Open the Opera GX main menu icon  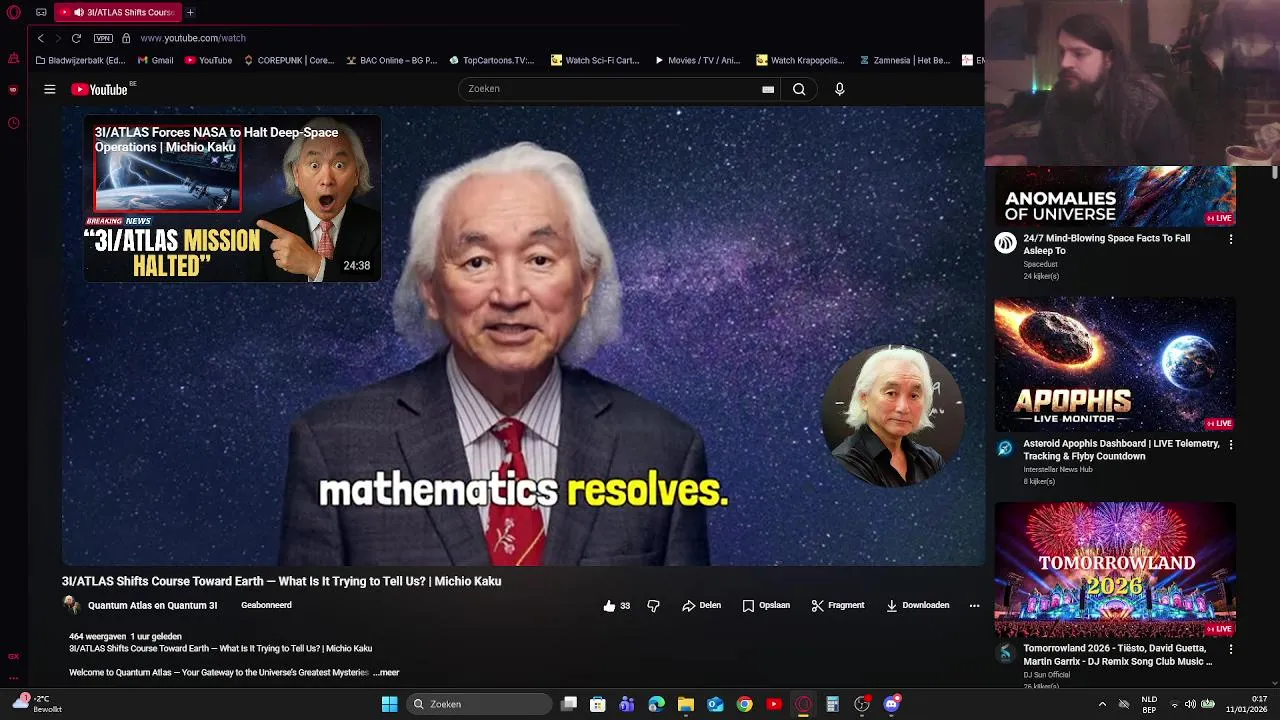14,12
